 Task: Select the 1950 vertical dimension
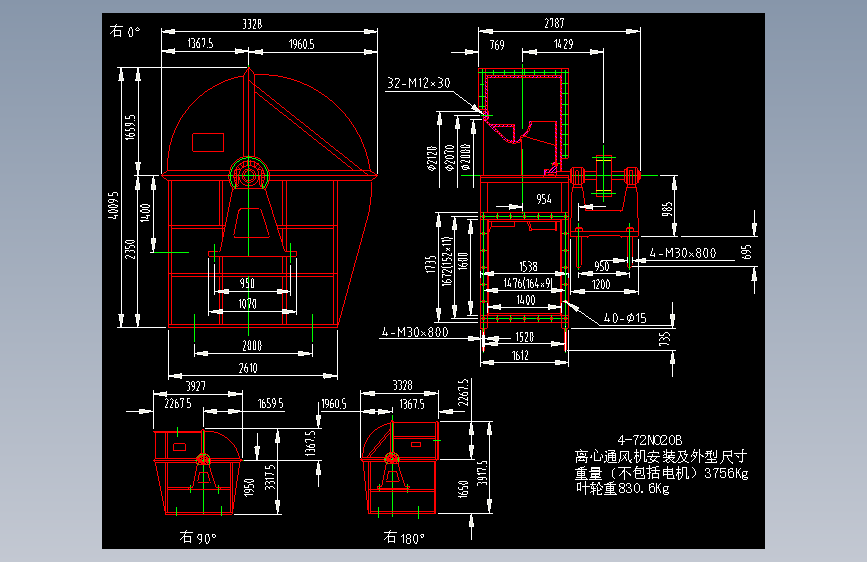(249, 487)
